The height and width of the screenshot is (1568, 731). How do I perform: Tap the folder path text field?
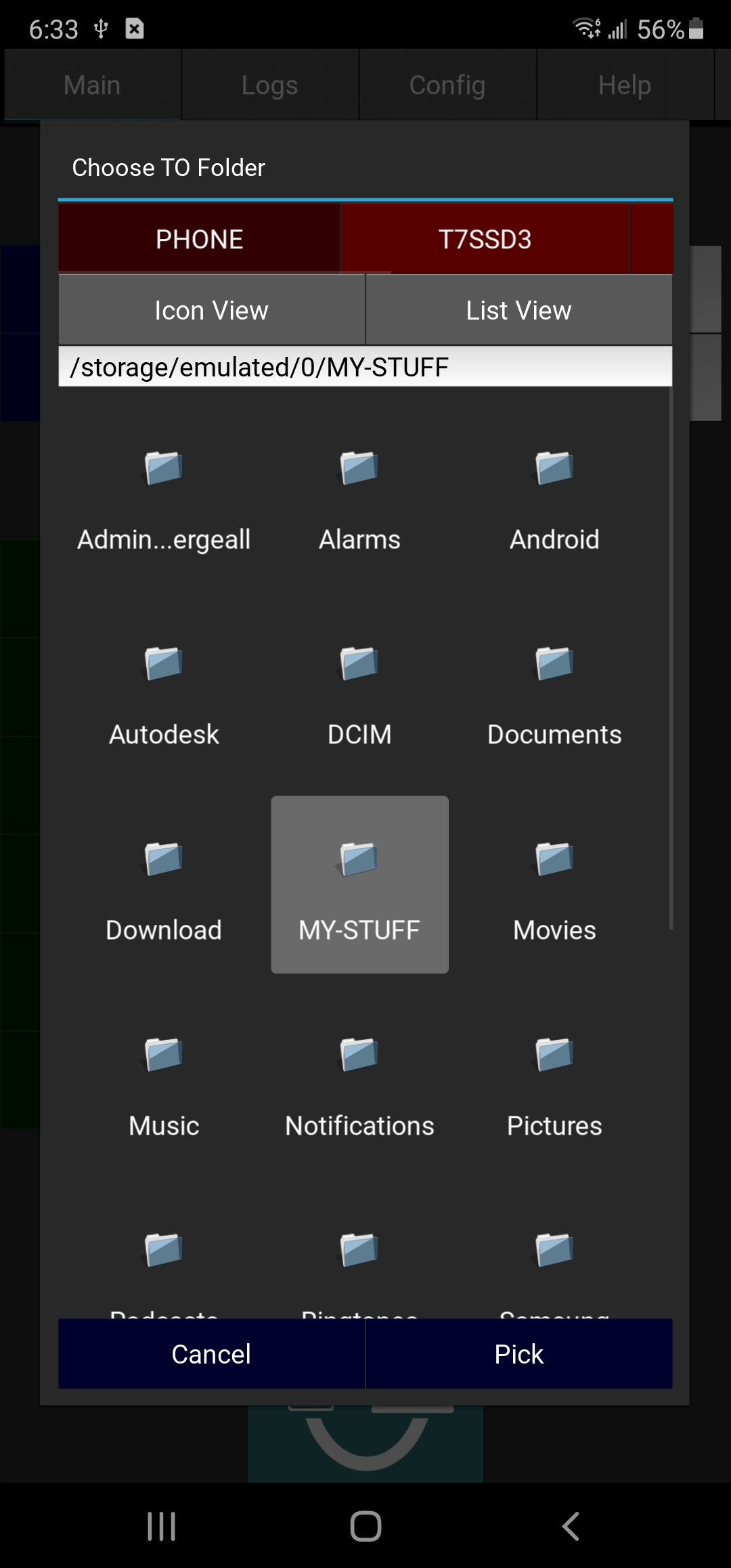pos(365,367)
